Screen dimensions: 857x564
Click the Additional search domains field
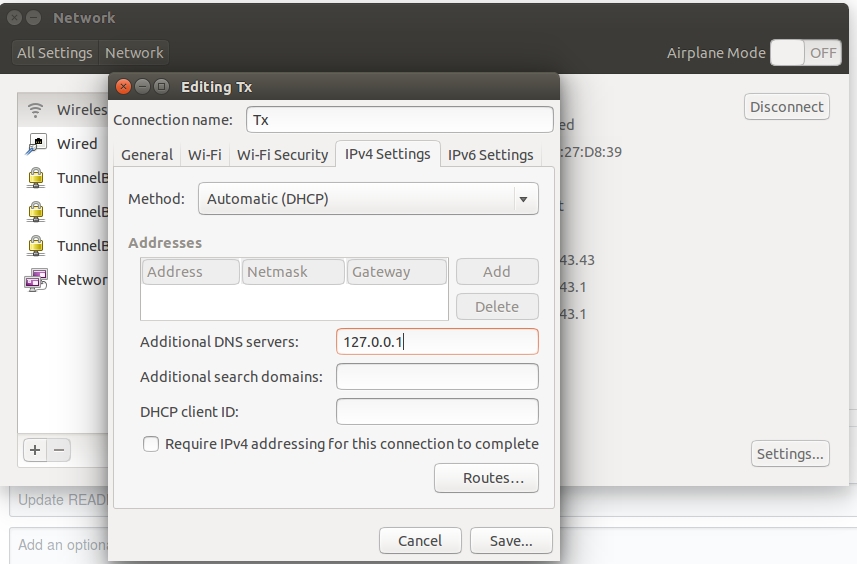coord(437,377)
